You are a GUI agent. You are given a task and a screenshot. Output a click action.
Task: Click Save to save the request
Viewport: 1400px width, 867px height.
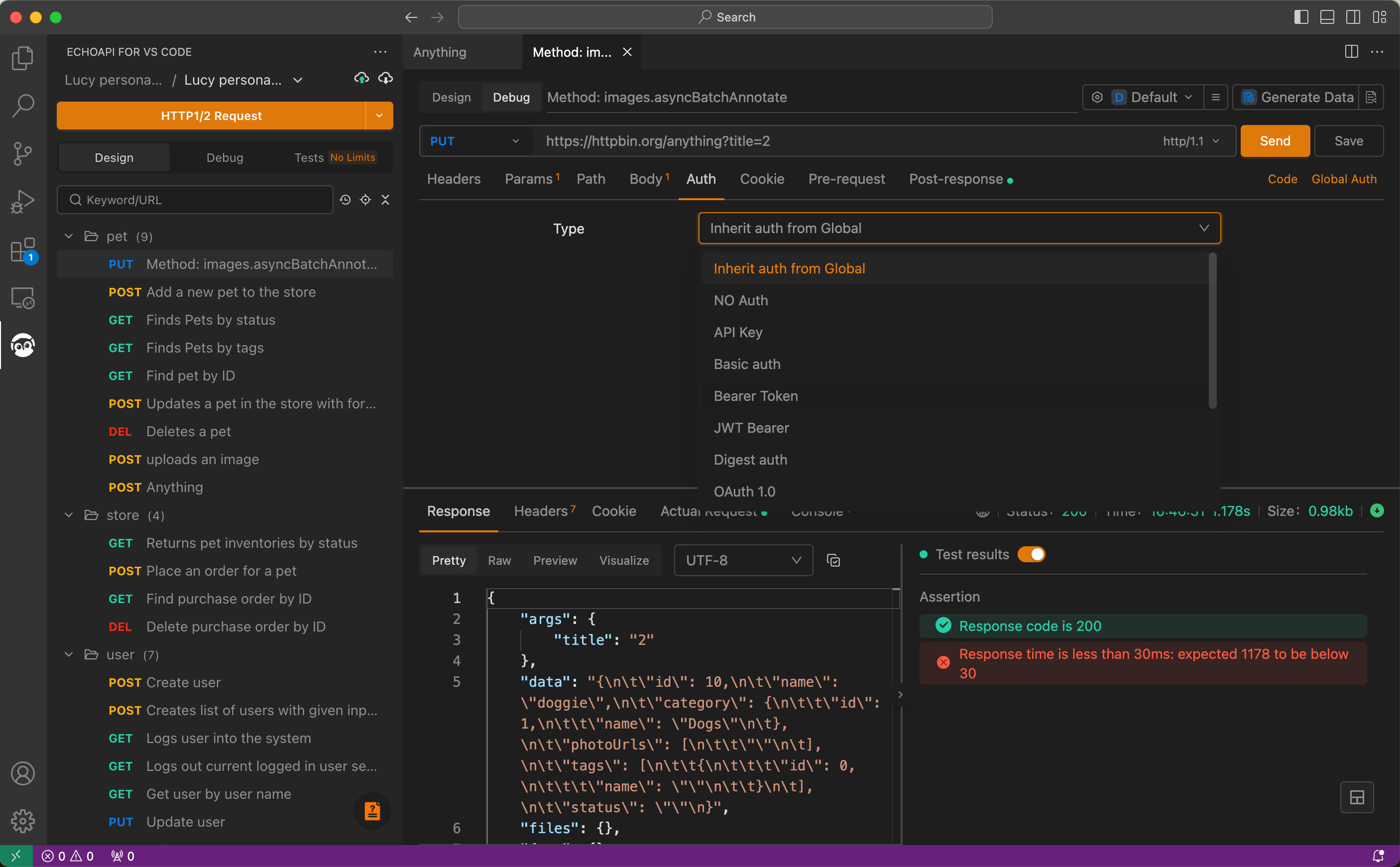coord(1349,140)
